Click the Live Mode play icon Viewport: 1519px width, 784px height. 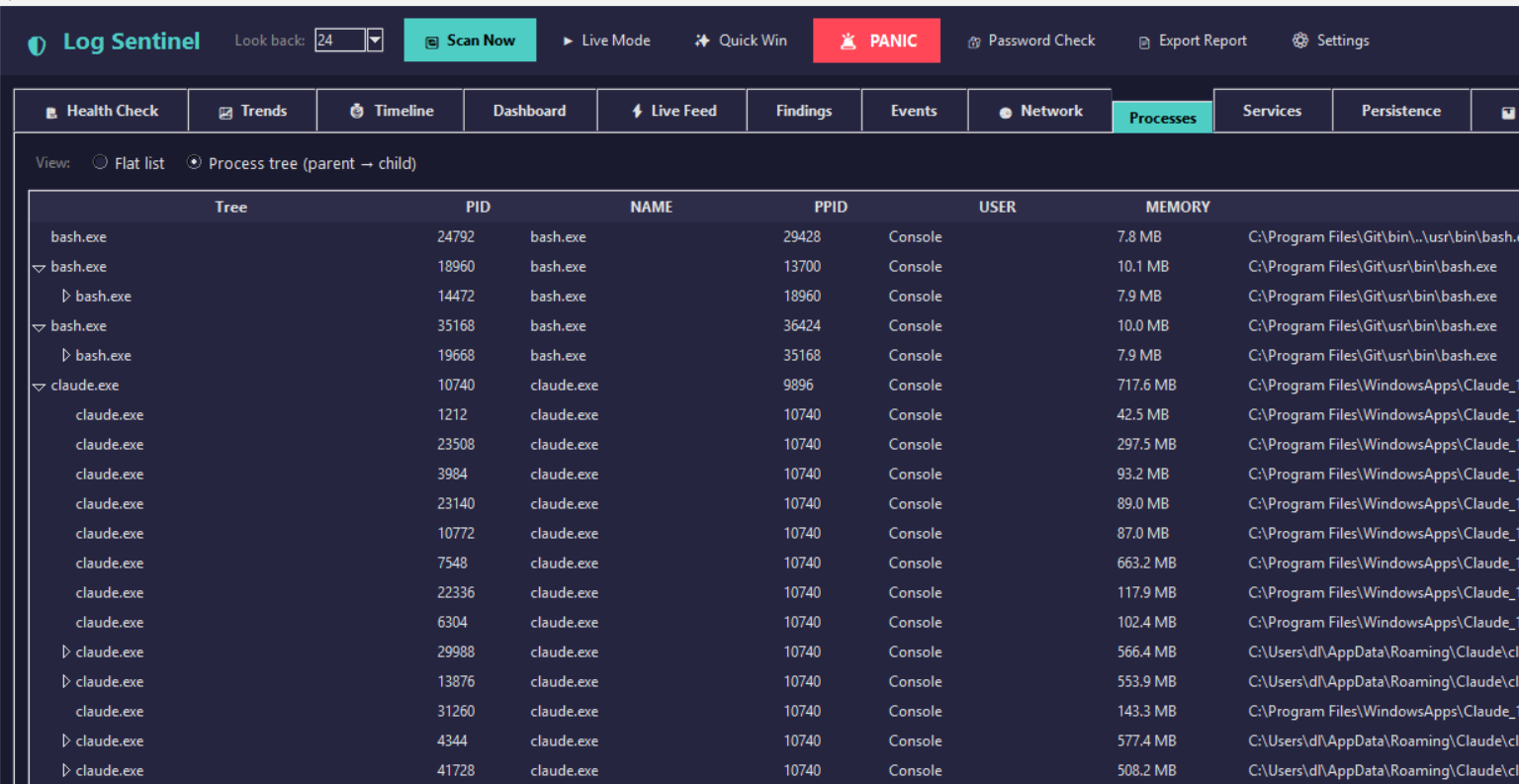[568, 42]
